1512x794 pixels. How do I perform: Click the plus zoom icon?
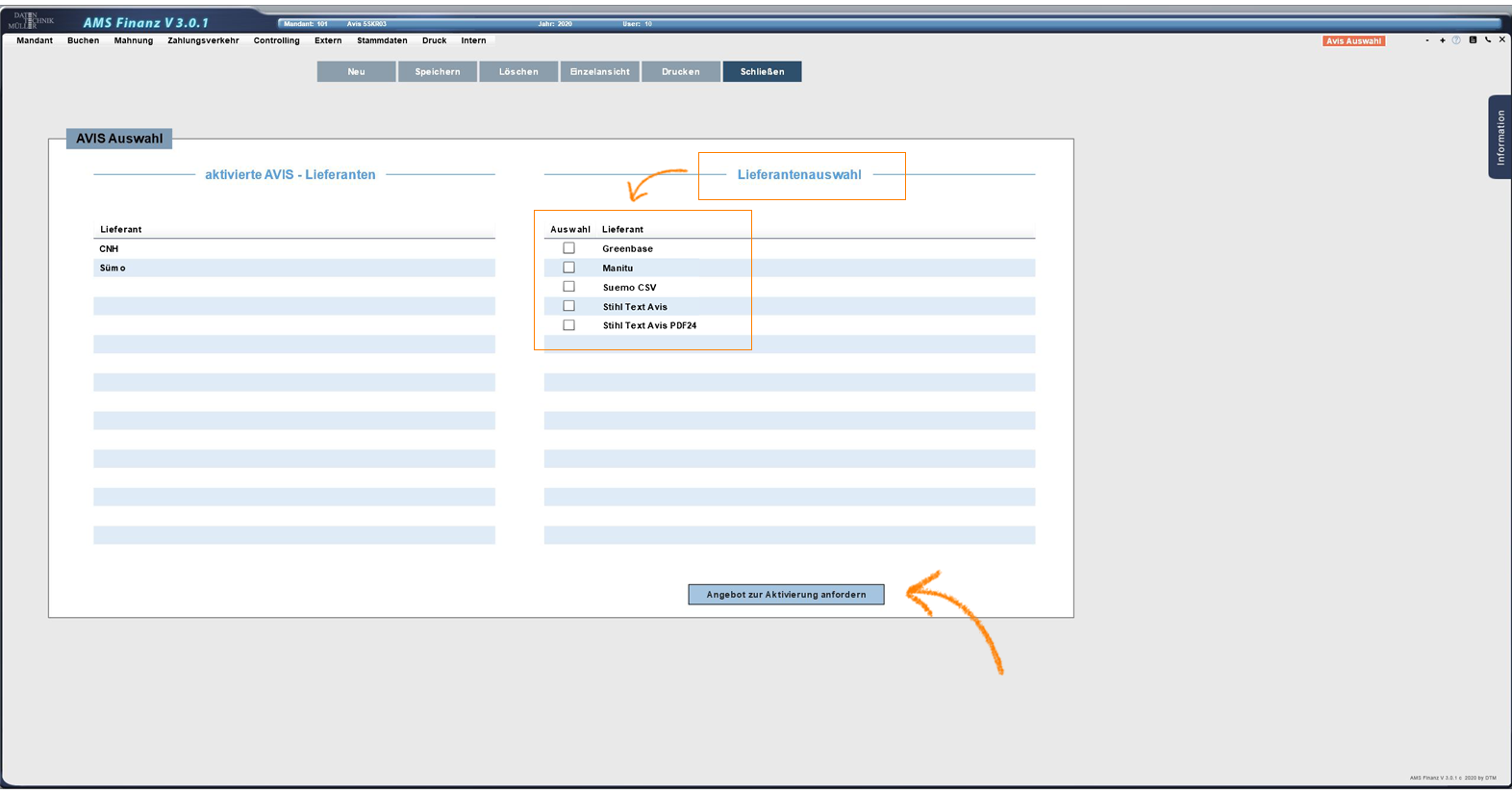click(x=1442, y=40)
